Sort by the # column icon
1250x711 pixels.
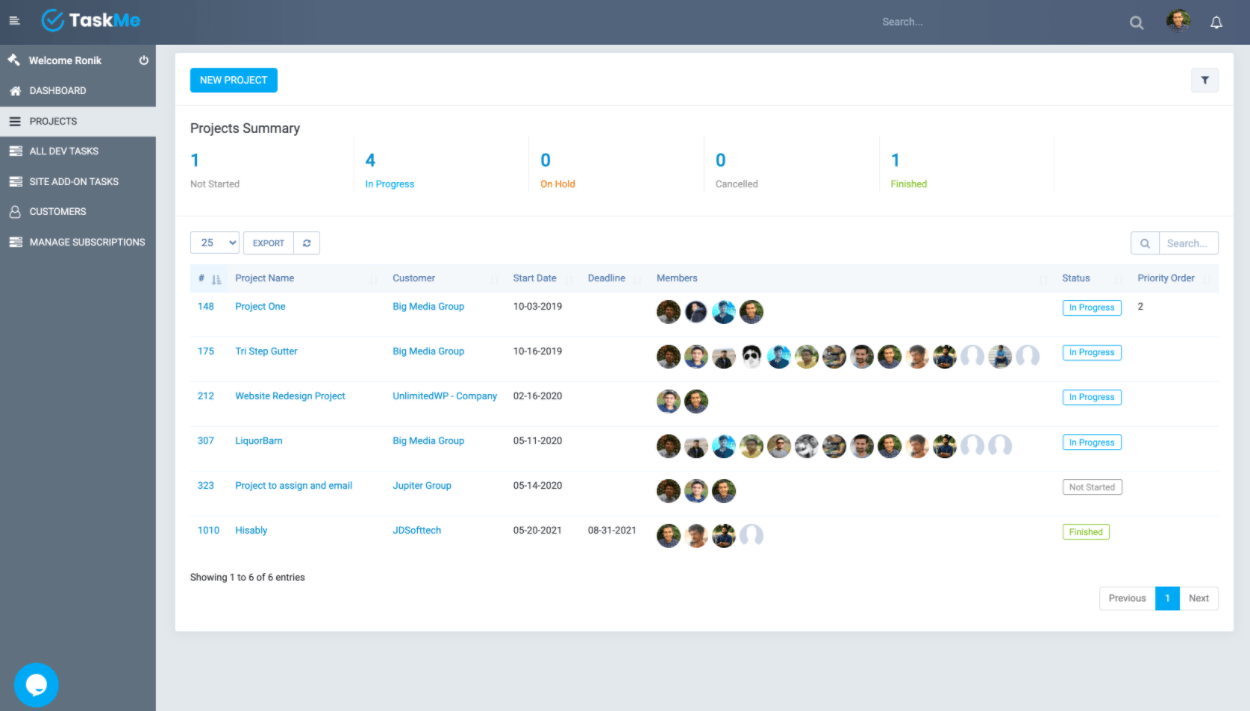click(216, 279)
